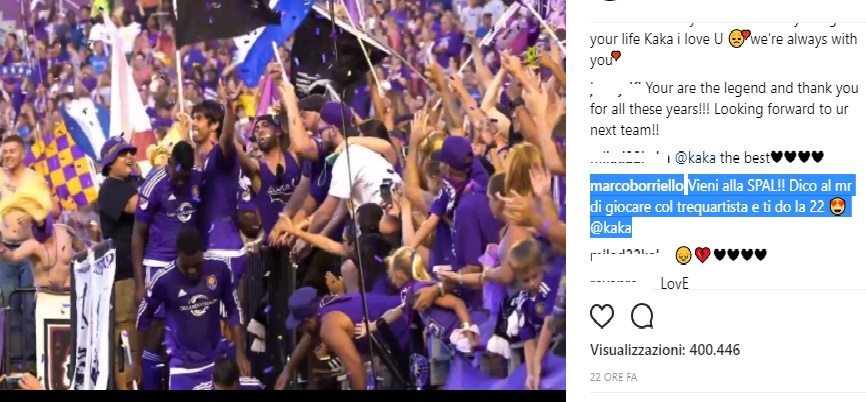Open @kaka mention in the highlighted comment
This screenshot has height=402, width=866.
point(610,228)
